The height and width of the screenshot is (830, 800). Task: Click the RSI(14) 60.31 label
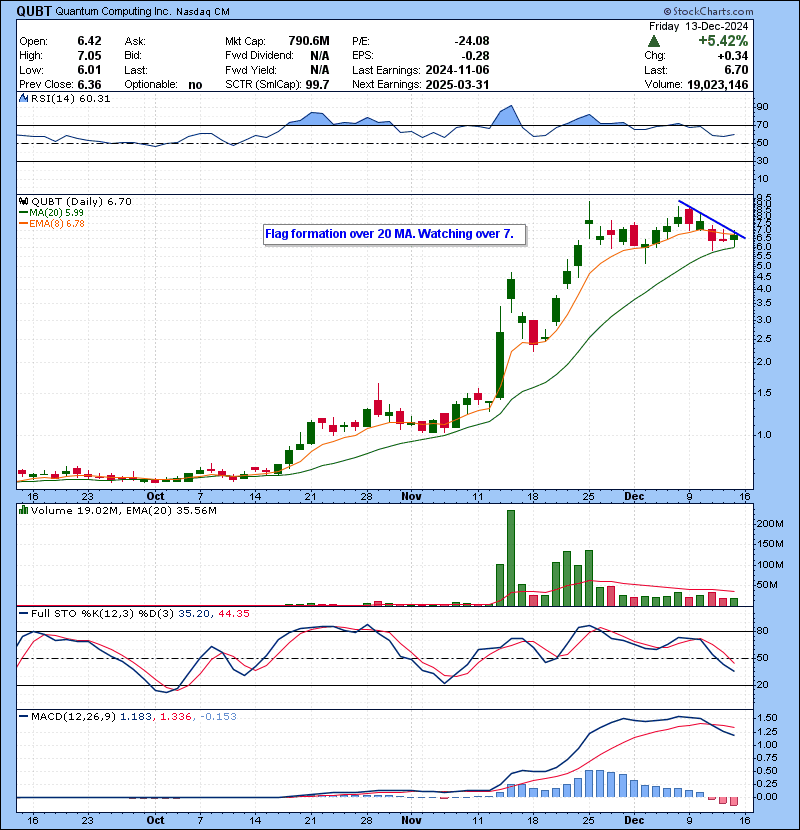(x=70, y=98)
